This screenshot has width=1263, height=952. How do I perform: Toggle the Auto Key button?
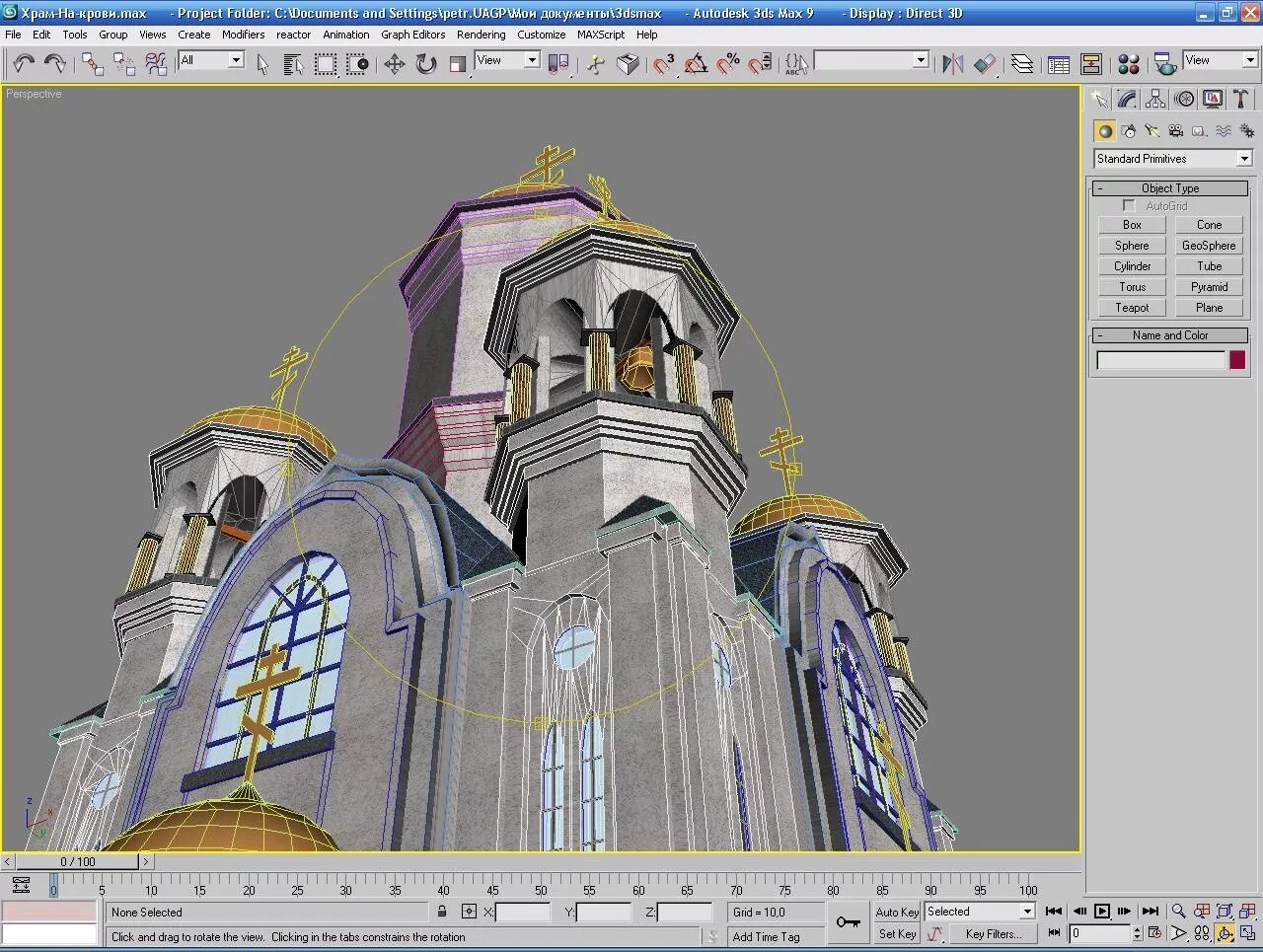point(897,913)
